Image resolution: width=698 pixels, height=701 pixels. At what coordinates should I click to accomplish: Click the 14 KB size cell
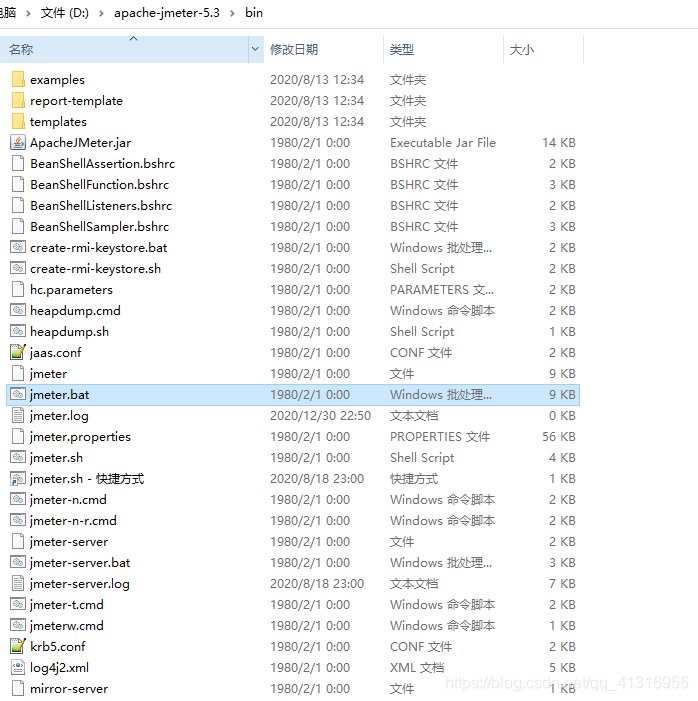[559, 143]
